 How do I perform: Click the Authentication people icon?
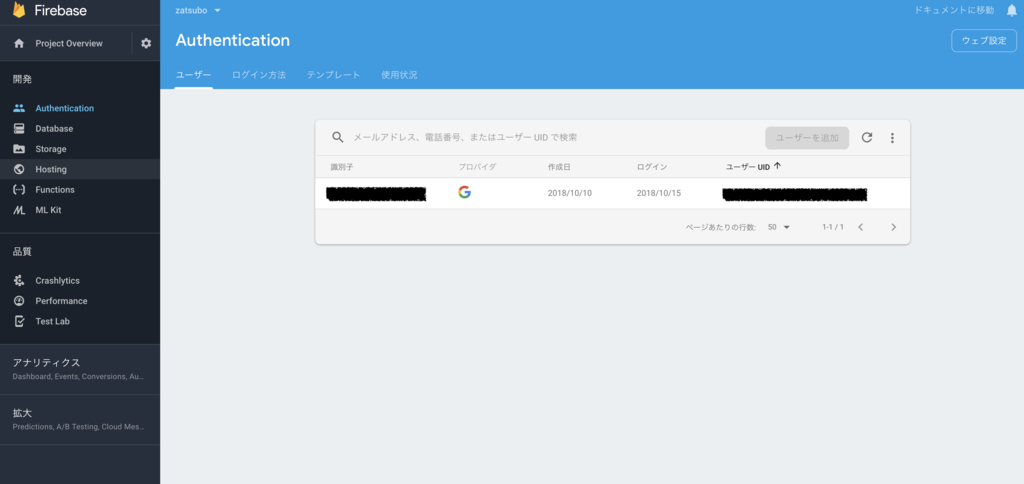pos(19,108)
